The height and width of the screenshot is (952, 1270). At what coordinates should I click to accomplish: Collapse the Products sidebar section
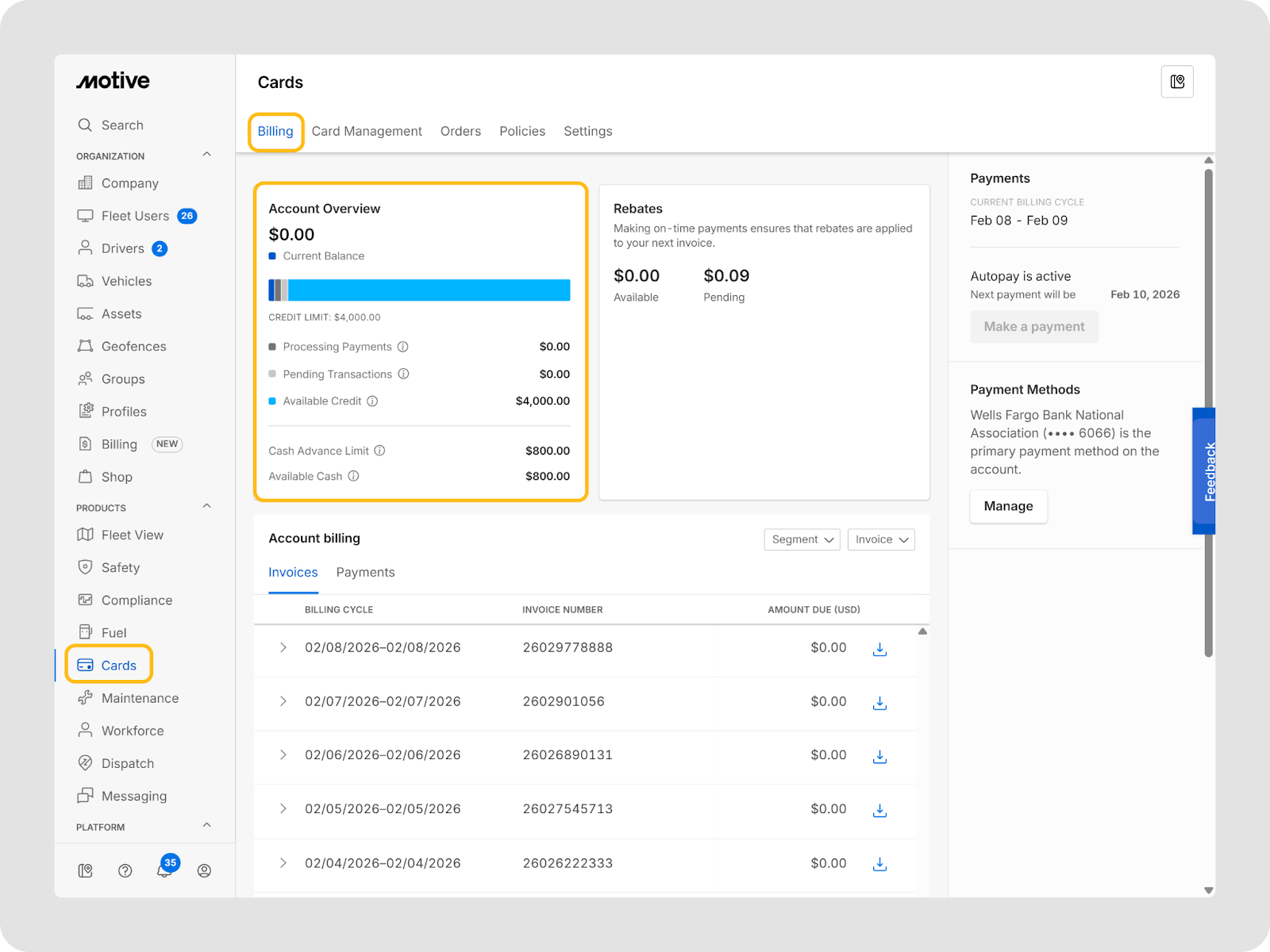coord(206,506)
